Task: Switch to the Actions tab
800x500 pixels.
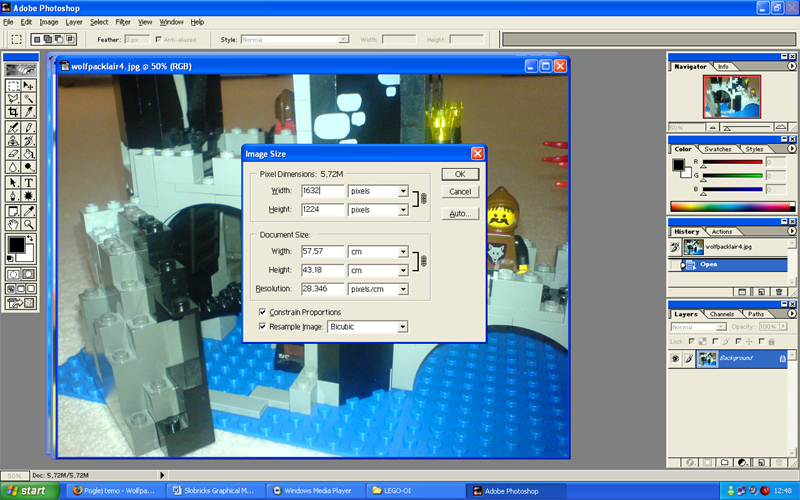Action: (721, 232)
